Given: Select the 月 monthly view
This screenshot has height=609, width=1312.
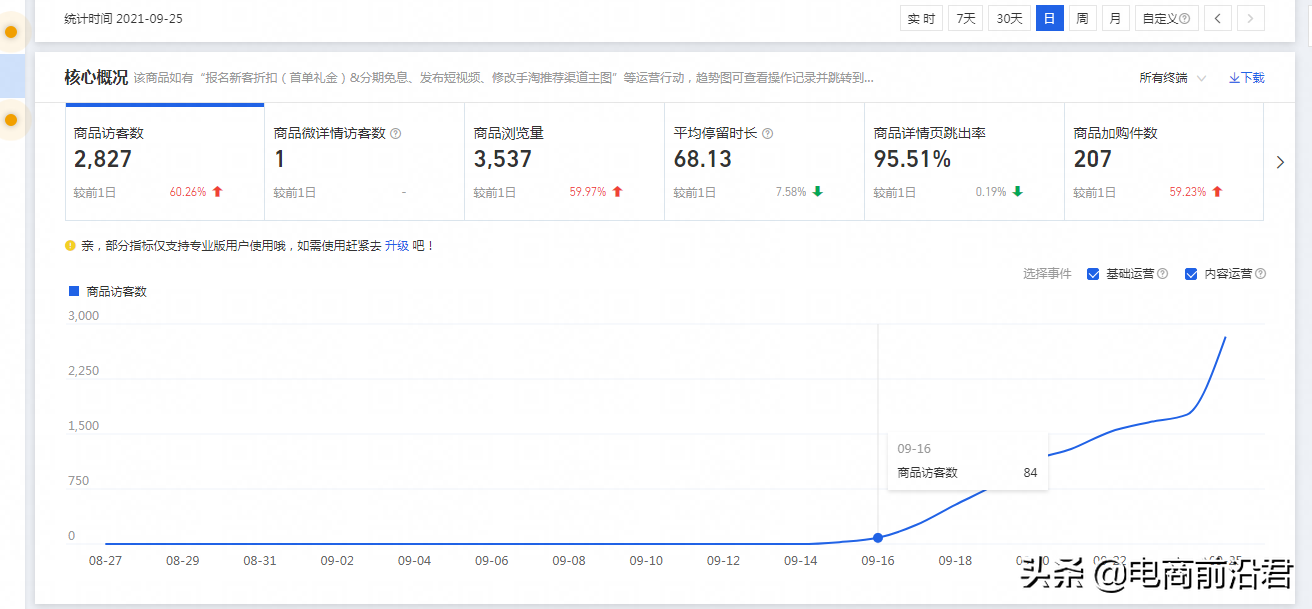Looking at the screenshot, I should 1115,18.
